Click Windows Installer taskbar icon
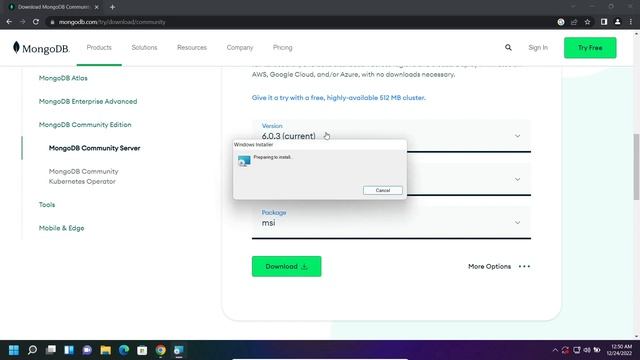The height and width of the screenshot is (360, 640). 179,350
